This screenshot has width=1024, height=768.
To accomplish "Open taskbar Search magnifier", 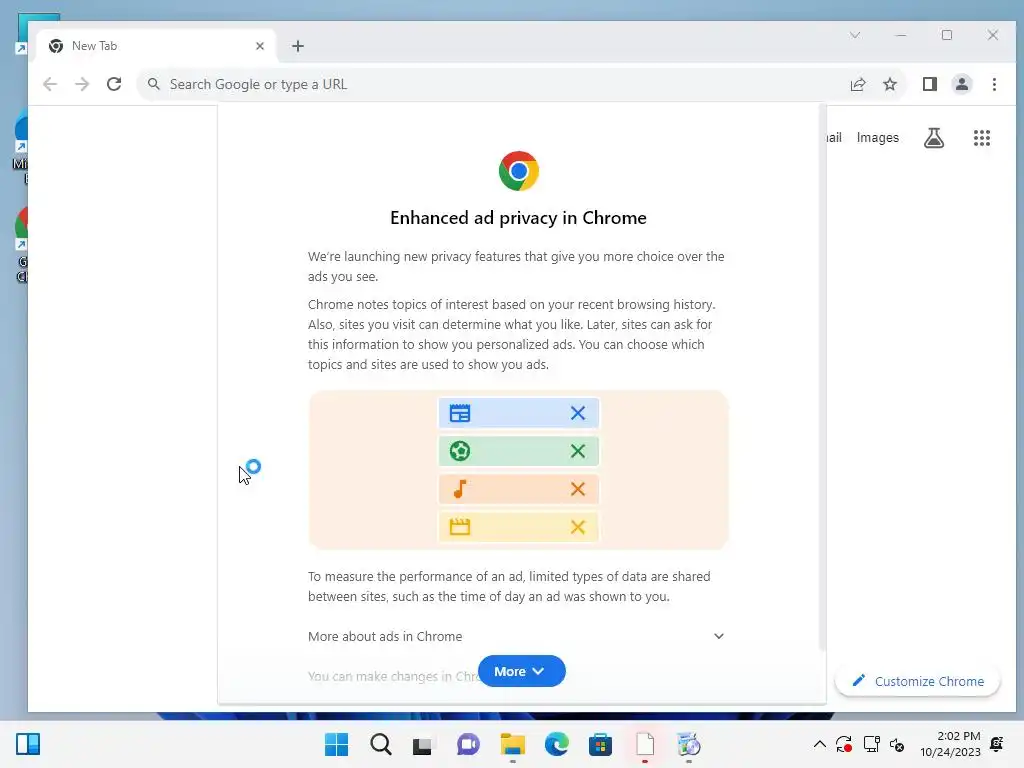I will pyautogui.click(x=381, y=744).
